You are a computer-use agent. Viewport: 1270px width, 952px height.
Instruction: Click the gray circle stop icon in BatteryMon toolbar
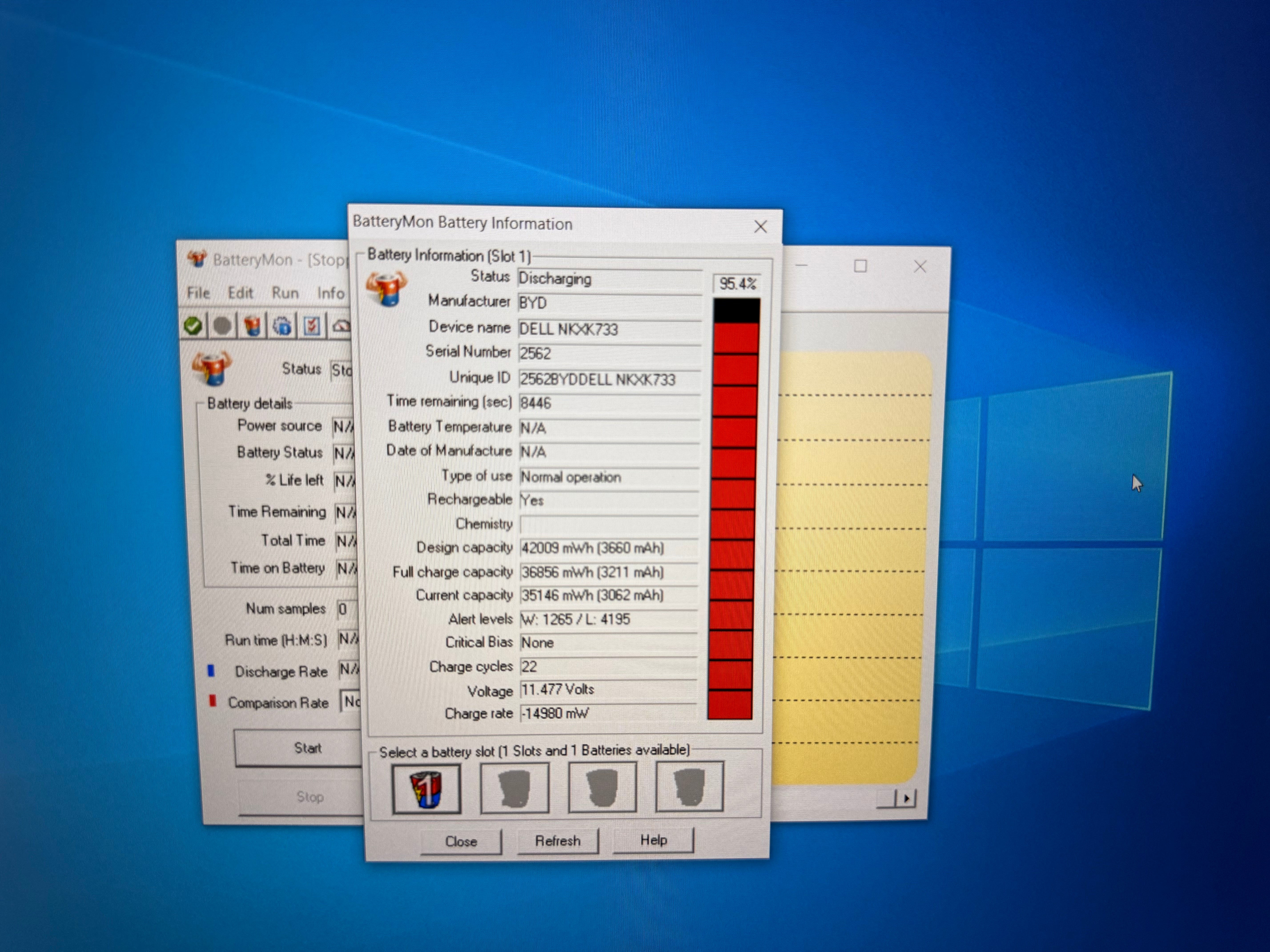point(222,326)
